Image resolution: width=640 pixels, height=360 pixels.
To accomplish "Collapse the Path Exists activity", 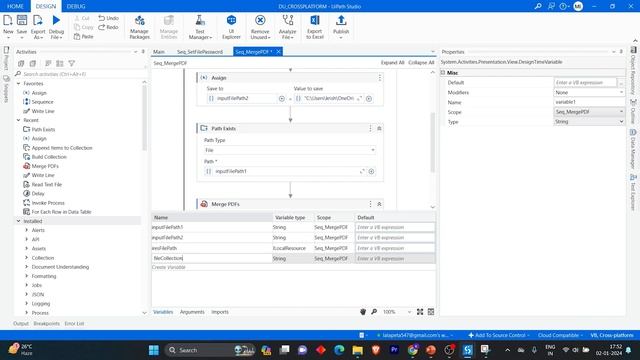I will tap(379, 129).
